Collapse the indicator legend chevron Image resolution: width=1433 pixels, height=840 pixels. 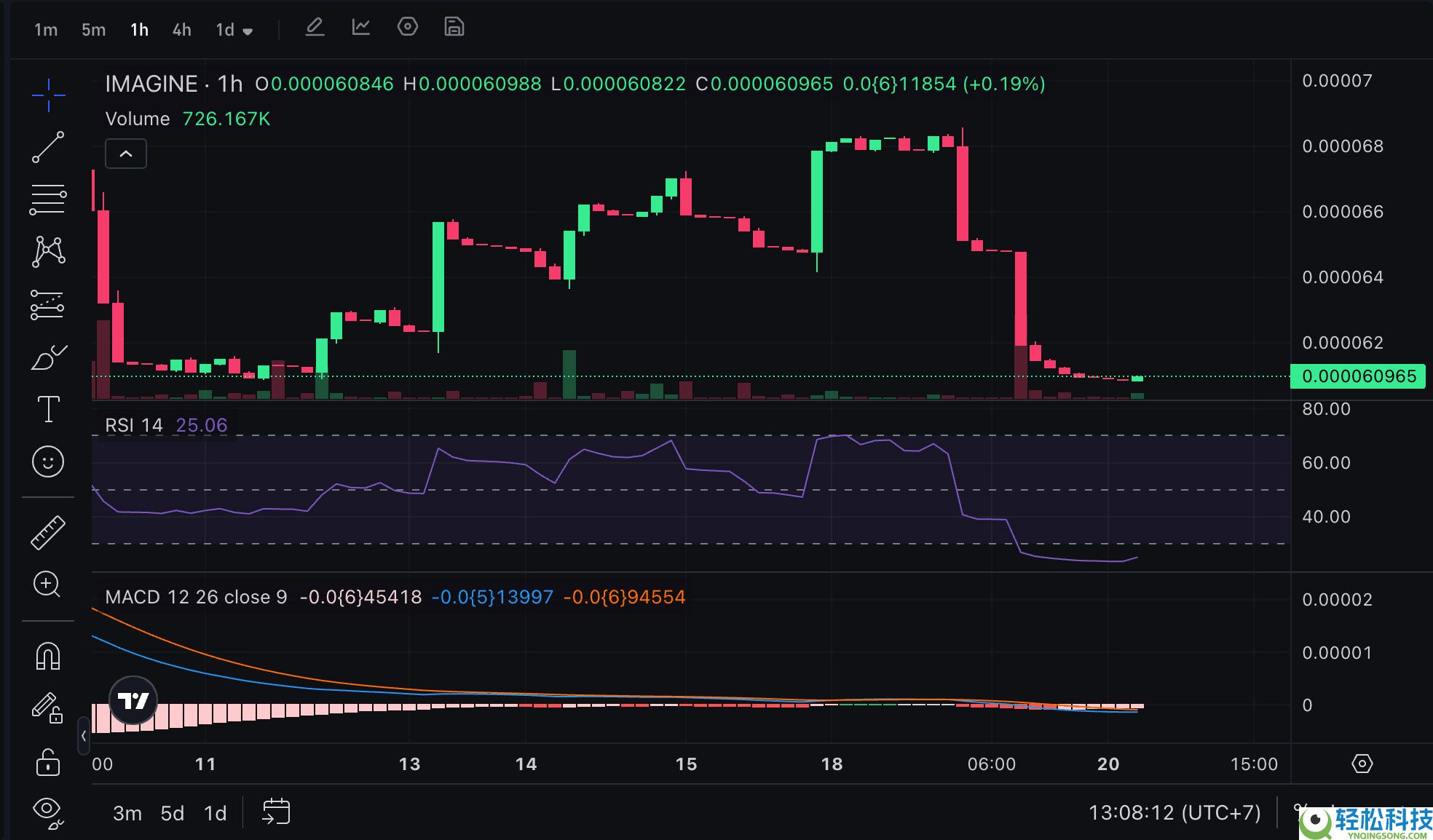pyautogui.click(x=126, y=154)
